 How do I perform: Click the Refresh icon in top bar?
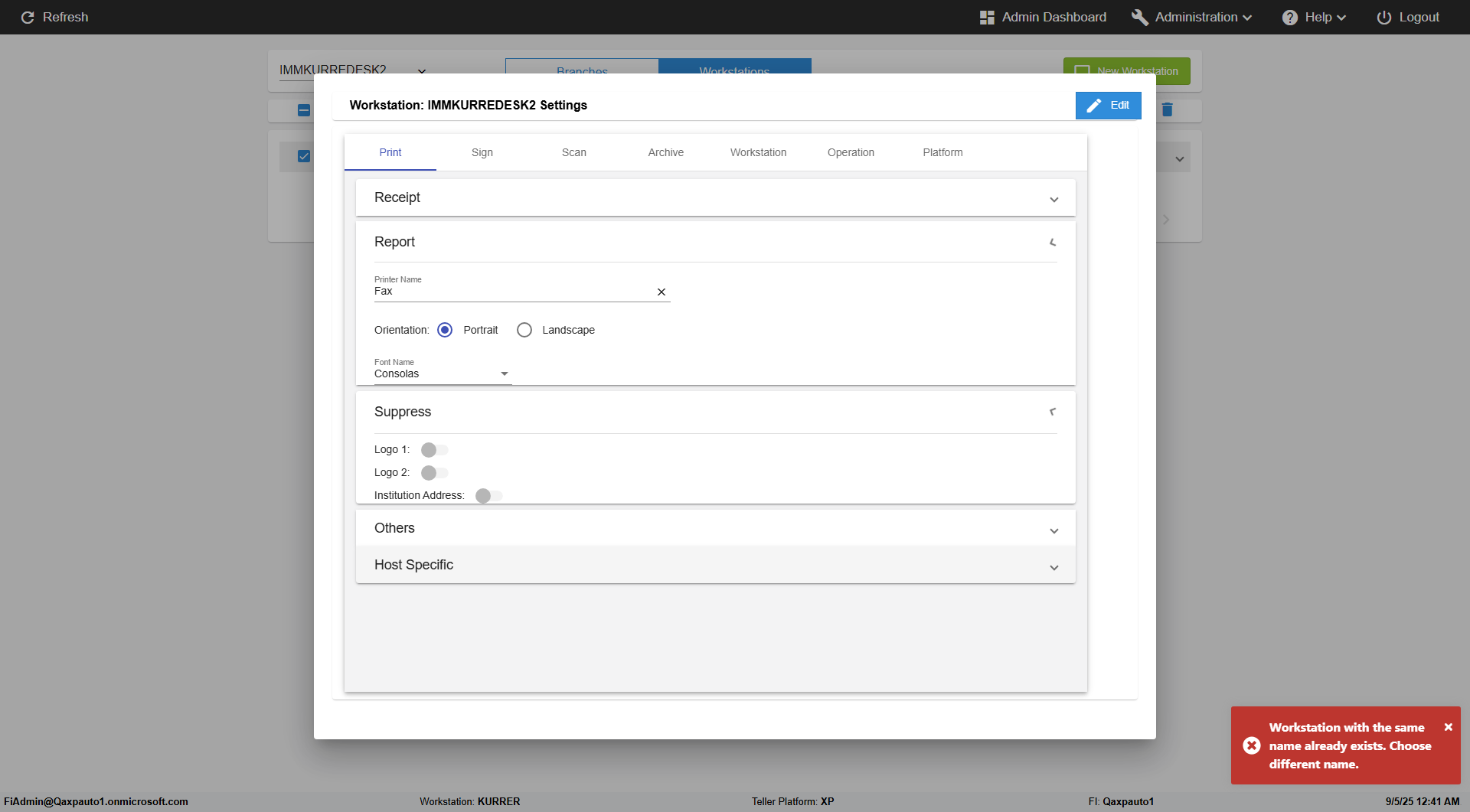click(x=28, y=17)
